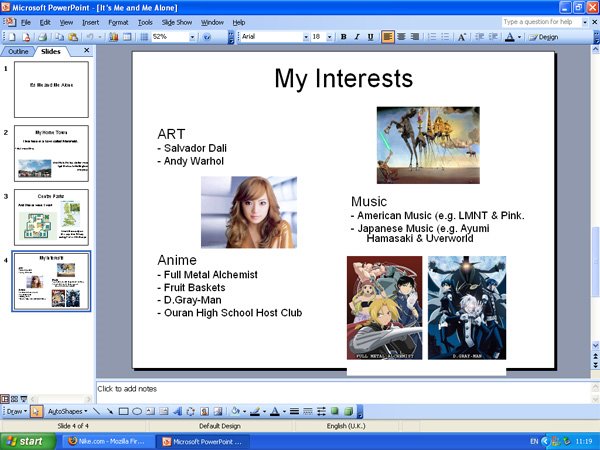Open Arrow Style options

[x=321, y=411]
